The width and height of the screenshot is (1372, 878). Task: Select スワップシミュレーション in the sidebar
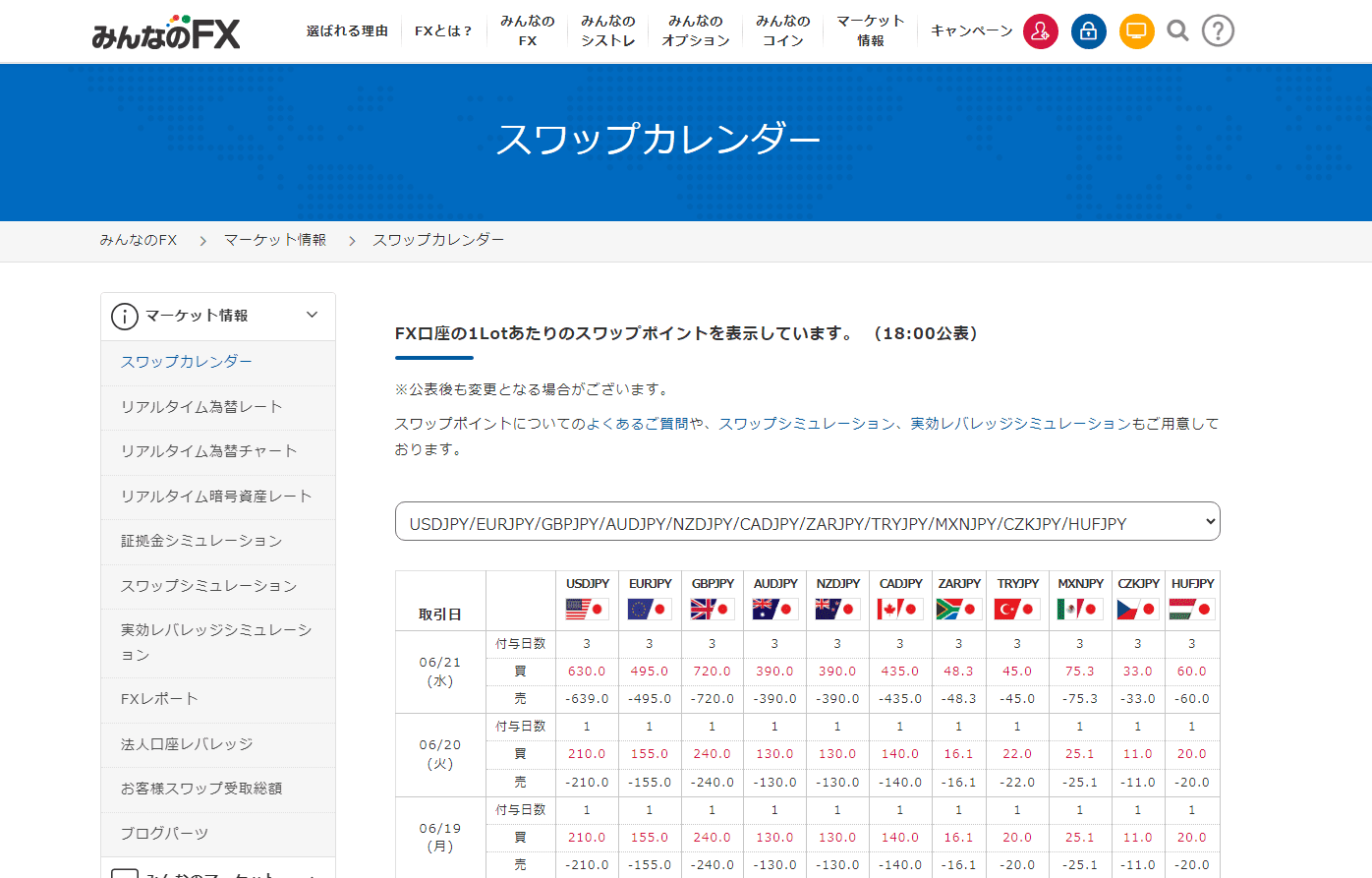tap(218, 586)
